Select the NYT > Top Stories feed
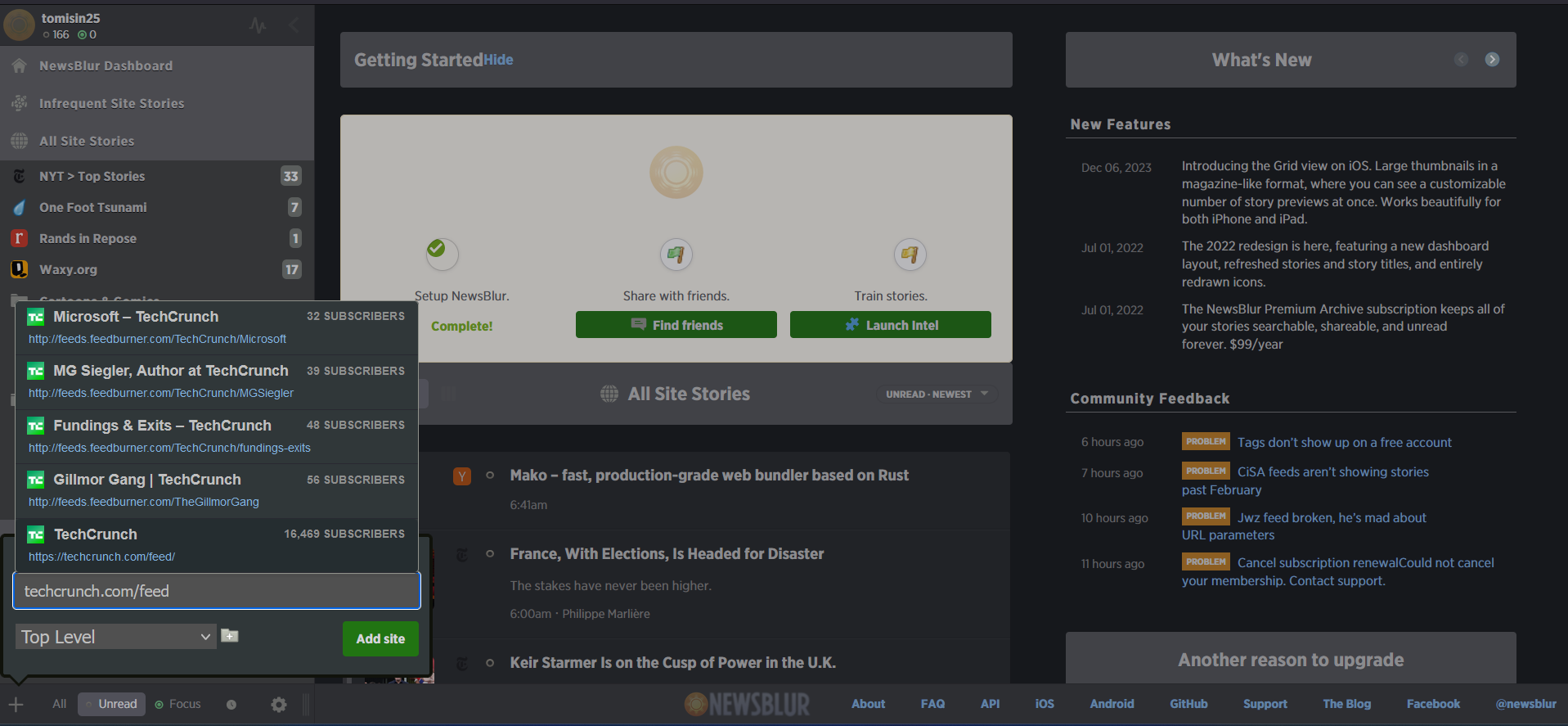Viewport: 1568px width, 726px height. [x=157, y=176]
